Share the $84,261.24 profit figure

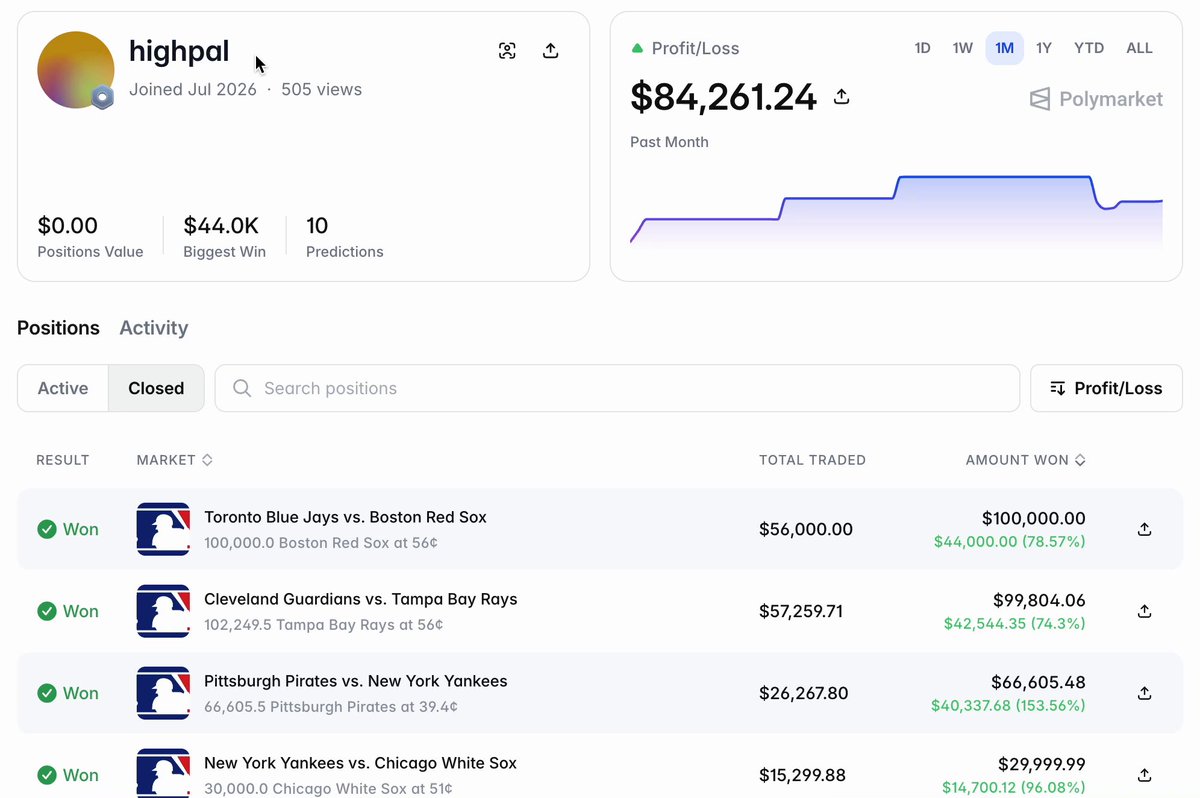click(x=842, y=97)
